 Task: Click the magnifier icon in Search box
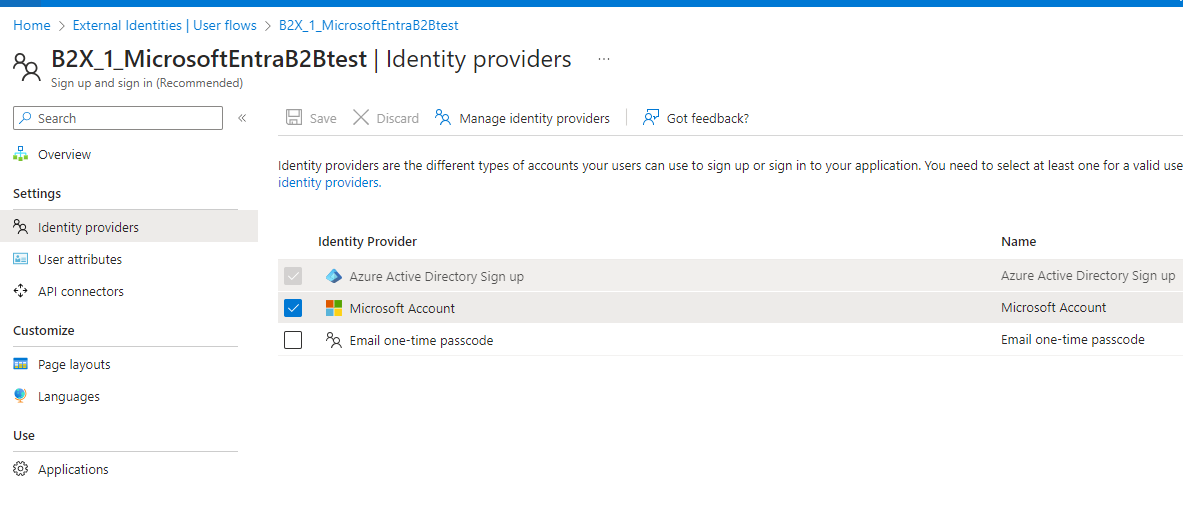pos(26,118)
